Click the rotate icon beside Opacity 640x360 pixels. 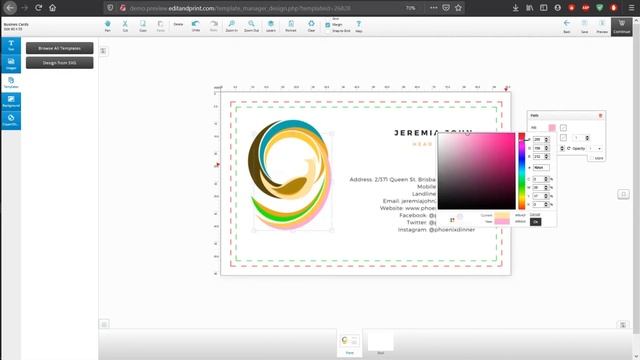pyautogui.click(x=569, y=149)
